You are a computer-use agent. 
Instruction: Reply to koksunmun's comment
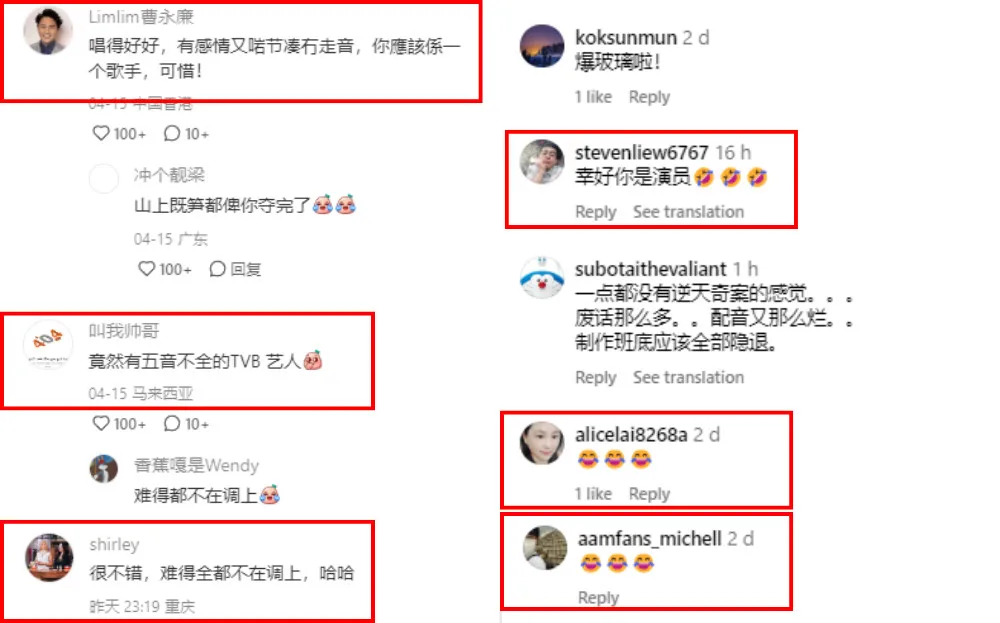click(649, 97)
